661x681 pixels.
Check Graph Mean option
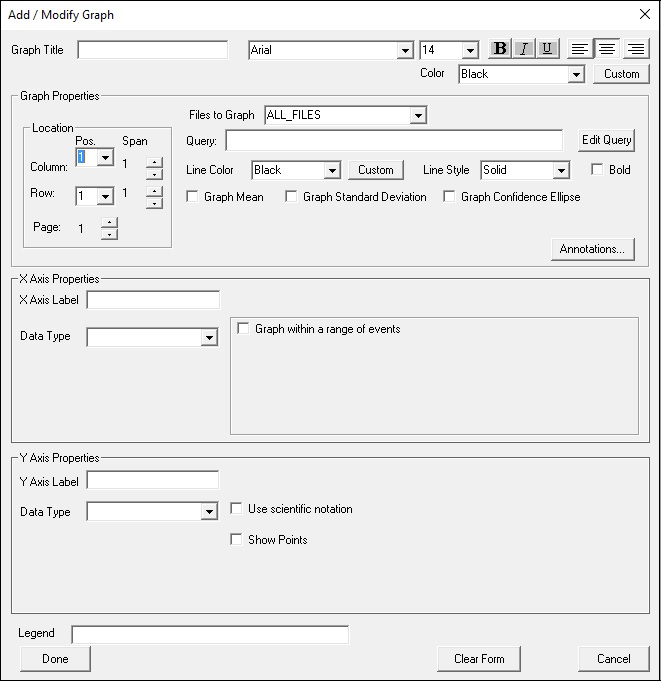coord(192,197)
